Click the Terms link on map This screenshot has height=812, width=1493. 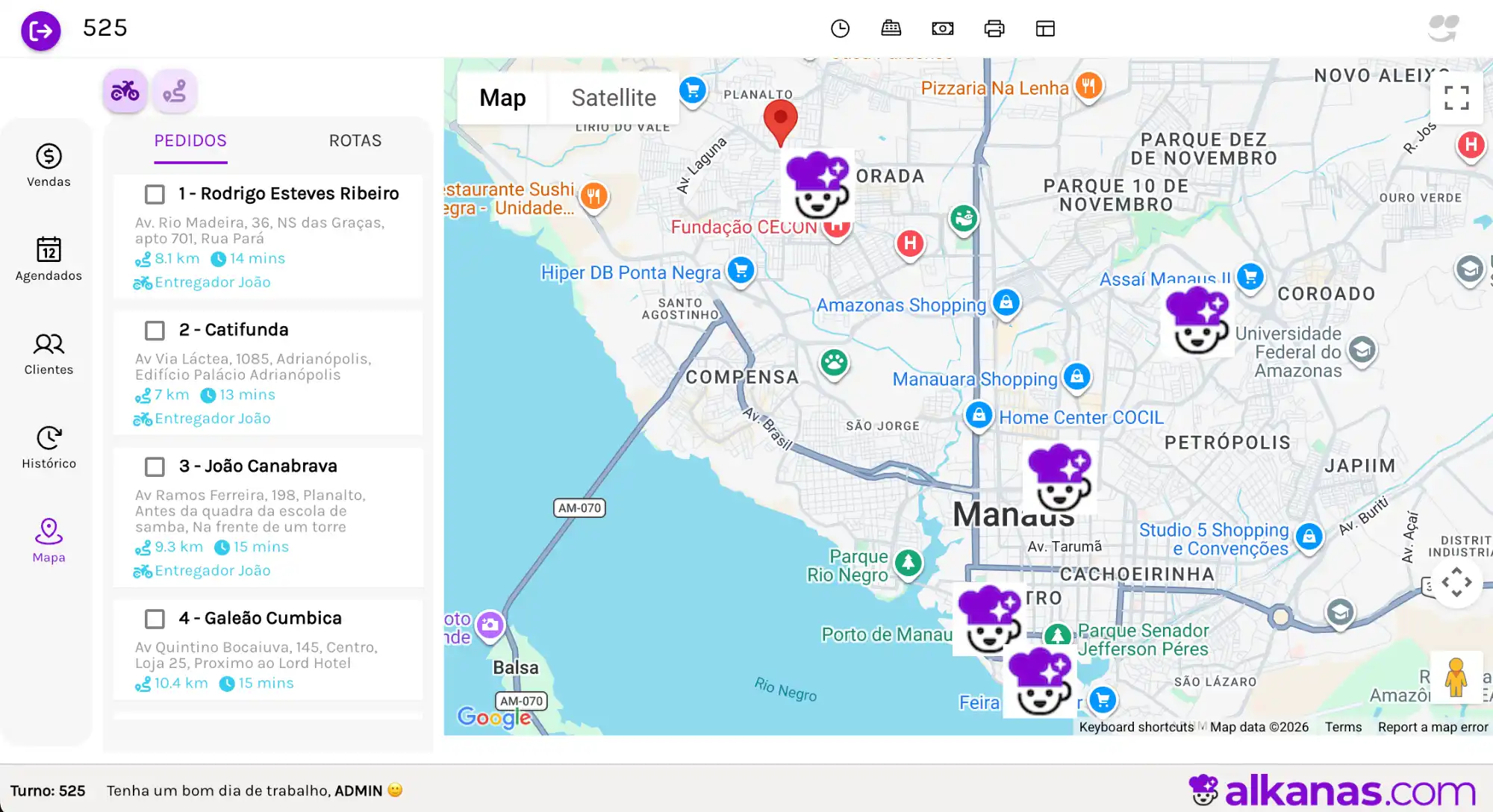(x=1343, y=727)
